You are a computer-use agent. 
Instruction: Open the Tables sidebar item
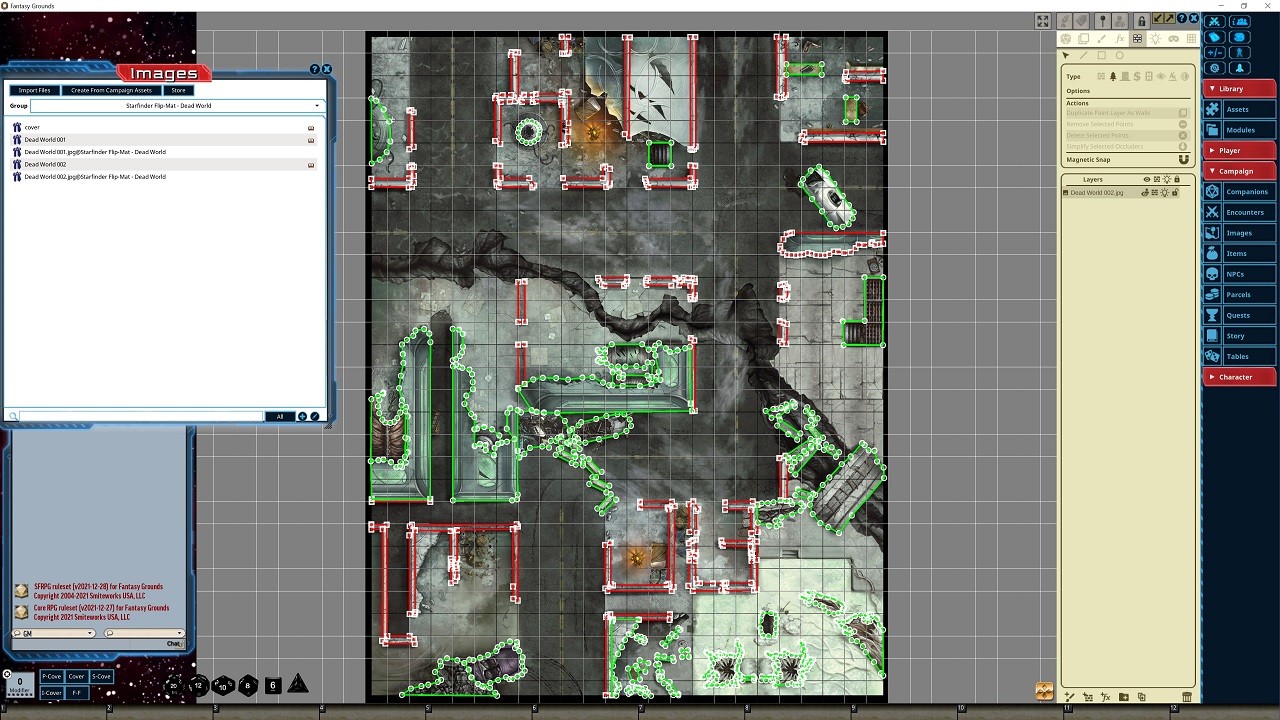(x=1240, y=357)
